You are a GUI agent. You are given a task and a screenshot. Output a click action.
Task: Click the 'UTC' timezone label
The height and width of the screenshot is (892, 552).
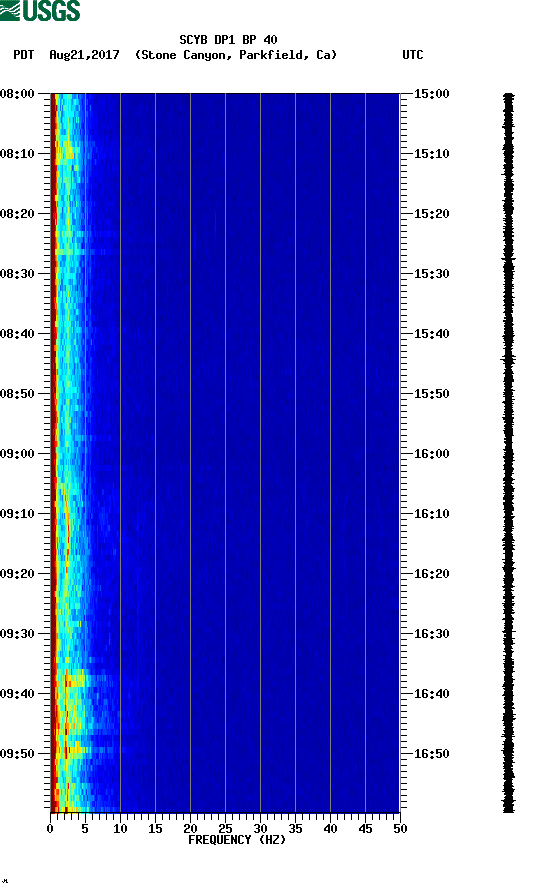click(x=413, y=55)
